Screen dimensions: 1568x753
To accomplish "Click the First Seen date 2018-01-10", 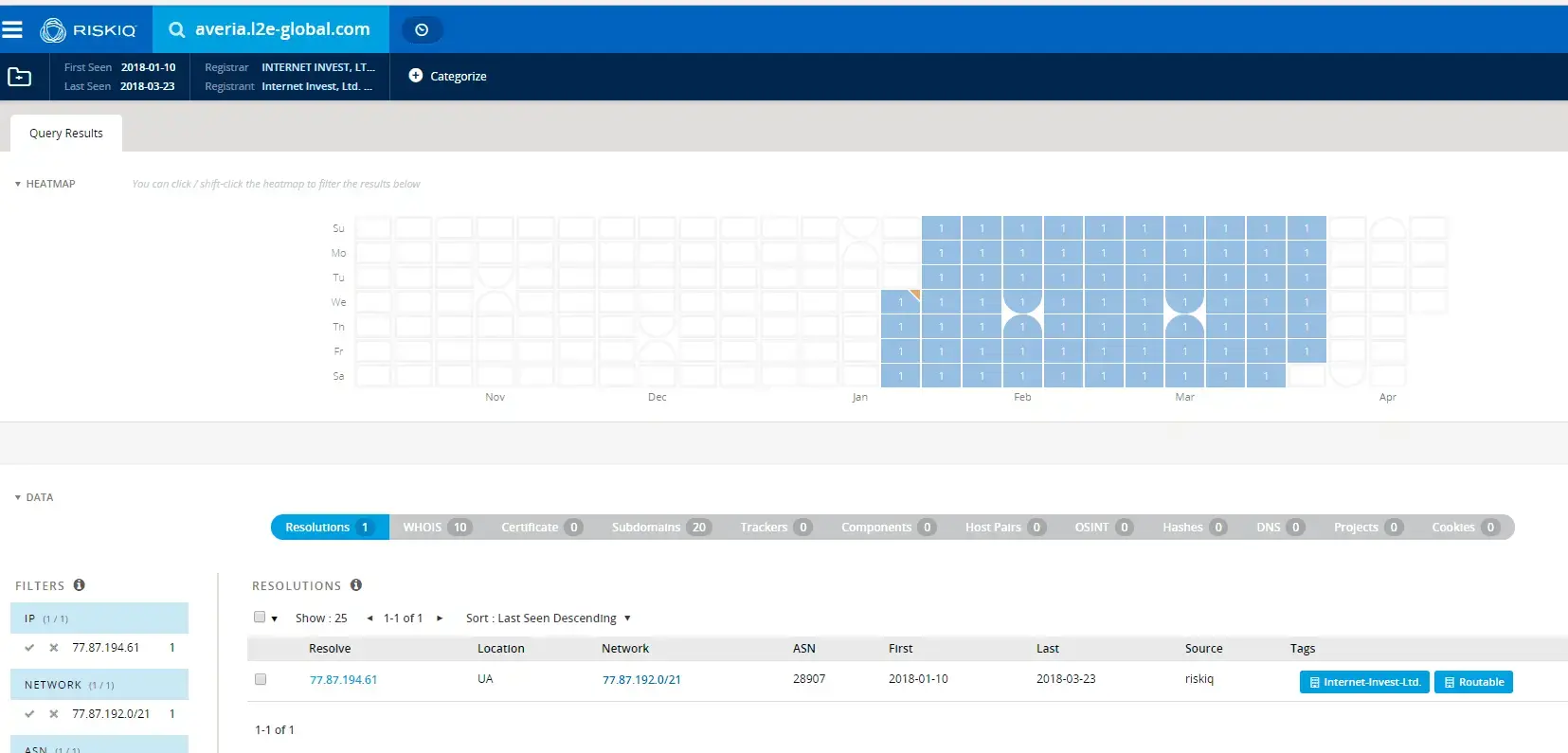I will click(148, 67).
